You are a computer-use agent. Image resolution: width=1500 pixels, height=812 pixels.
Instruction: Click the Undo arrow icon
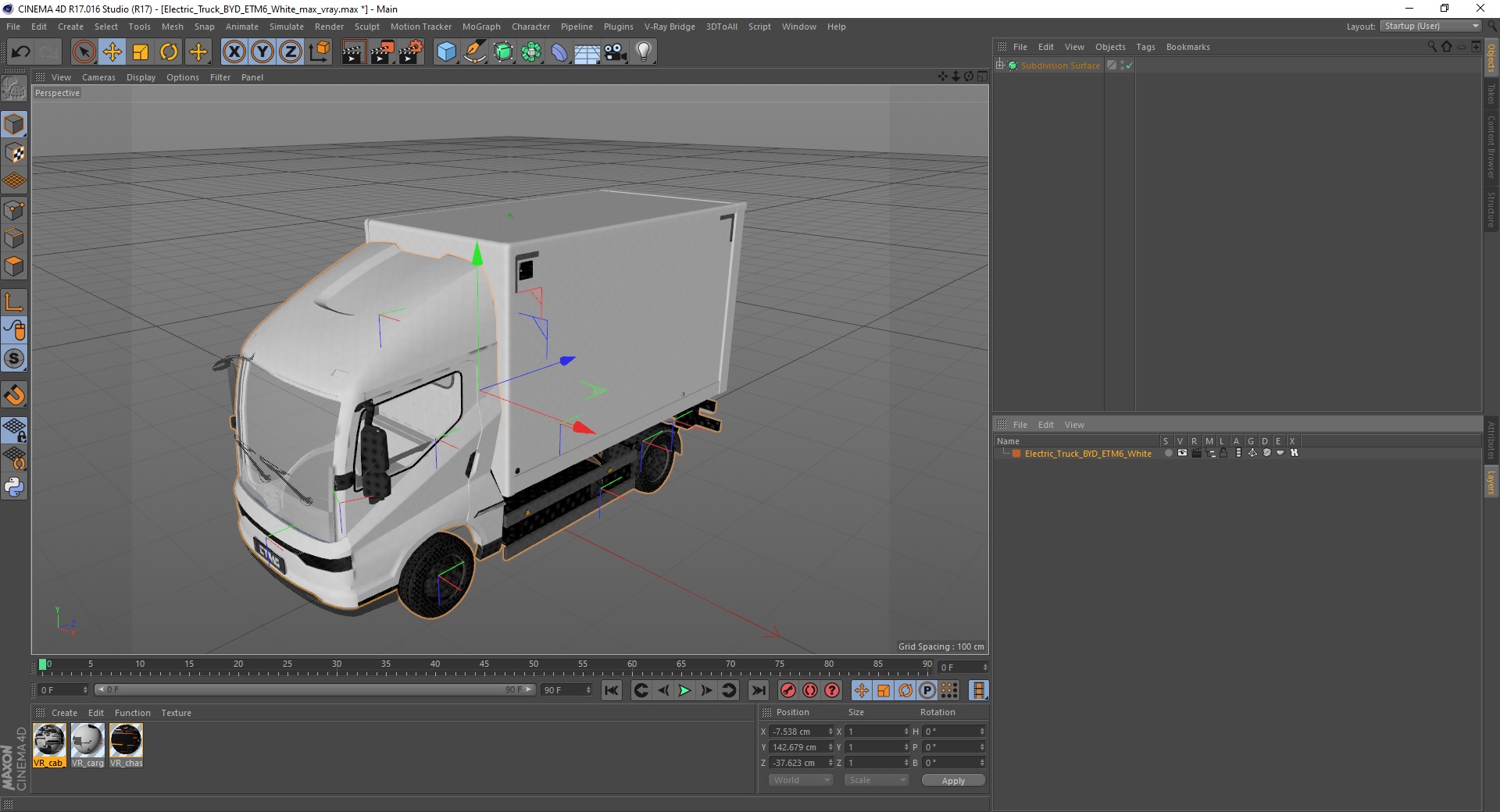pos(21,52)
